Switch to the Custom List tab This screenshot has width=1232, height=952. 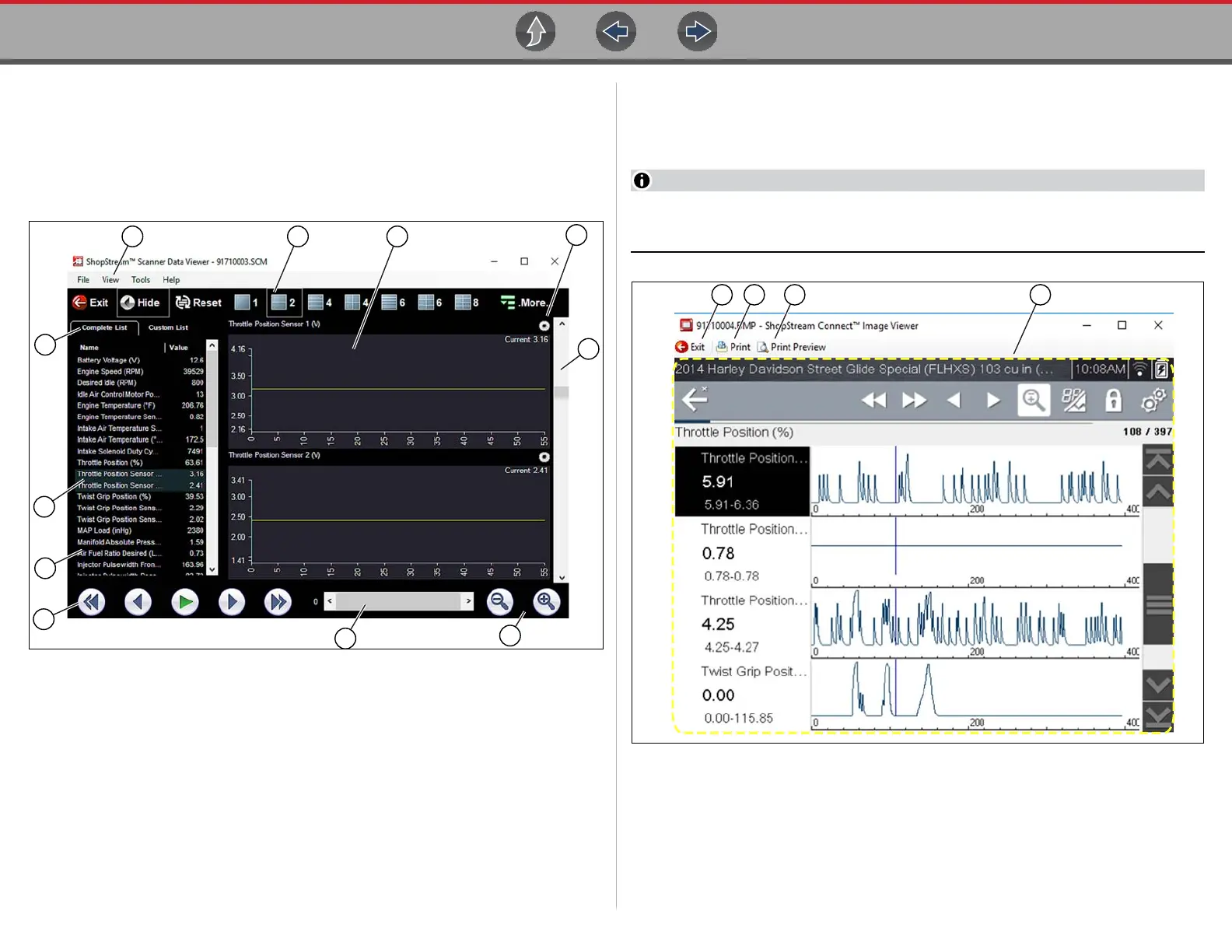168,328
